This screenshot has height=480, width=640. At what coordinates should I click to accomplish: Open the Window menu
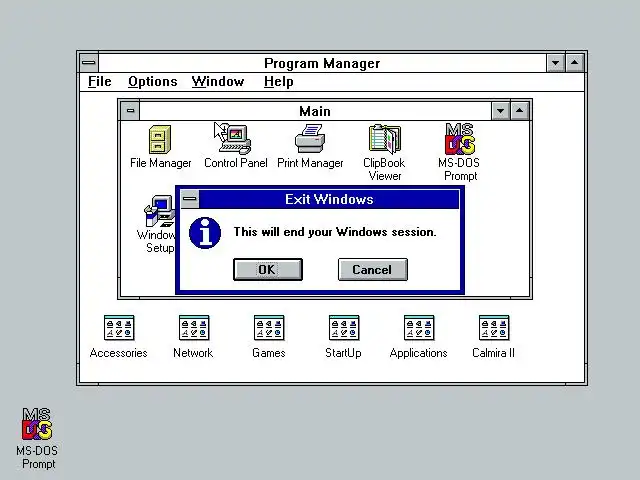tap(218, 82)
